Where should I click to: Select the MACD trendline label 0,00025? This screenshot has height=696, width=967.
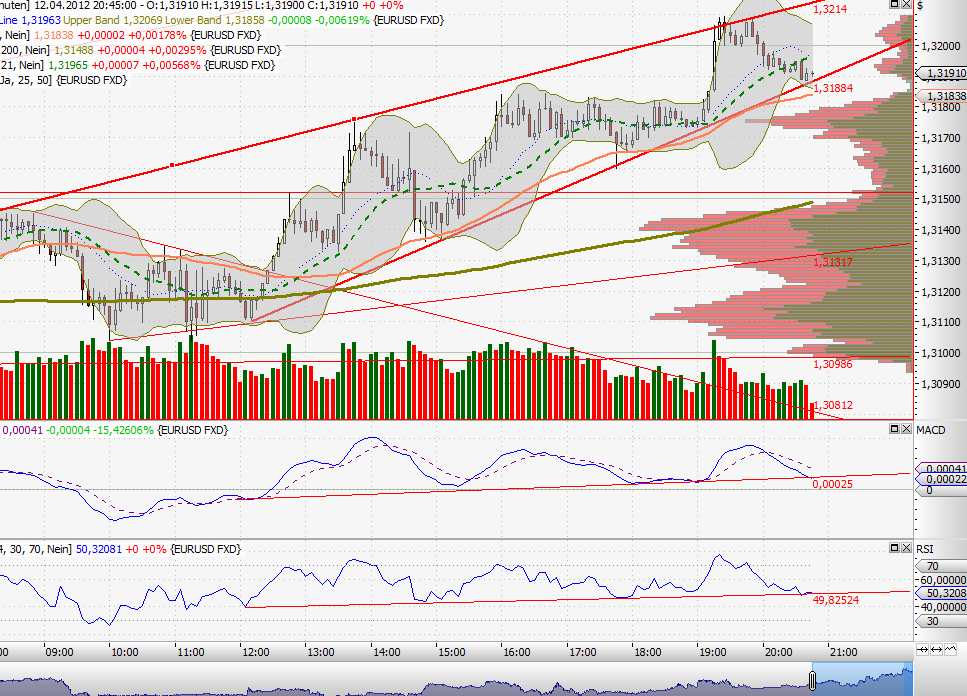click(833, 484)
